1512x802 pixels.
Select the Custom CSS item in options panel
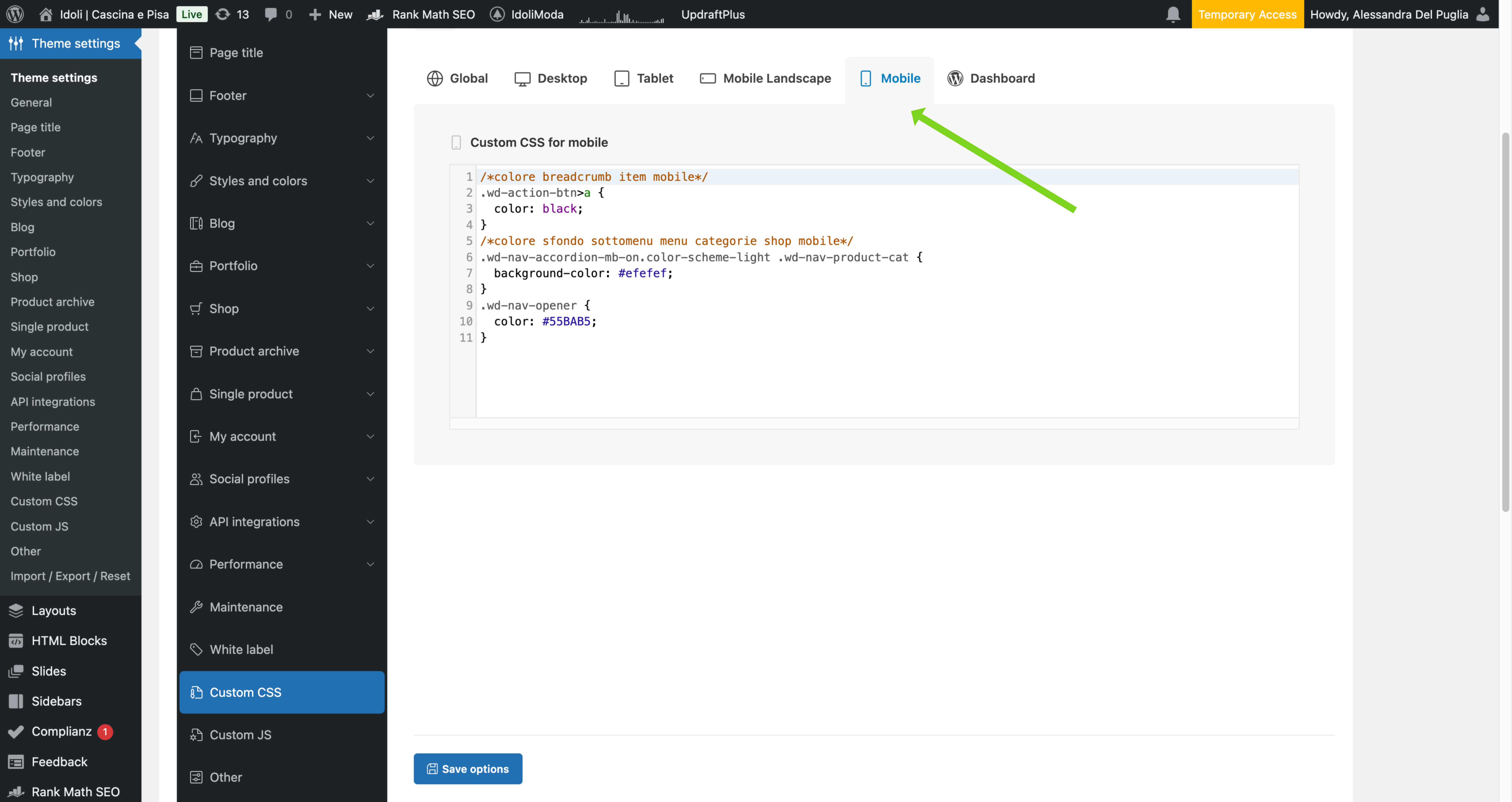282,692
